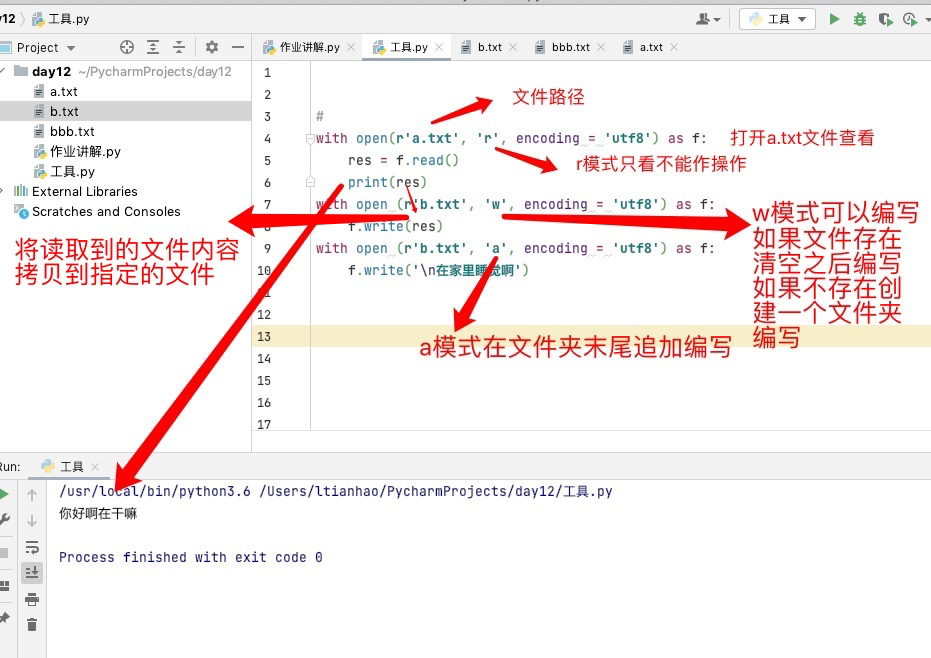Select b.txt in the project tree
Image resolution: width=931 pixels, height=658 pixels.
tap(64, 112)
